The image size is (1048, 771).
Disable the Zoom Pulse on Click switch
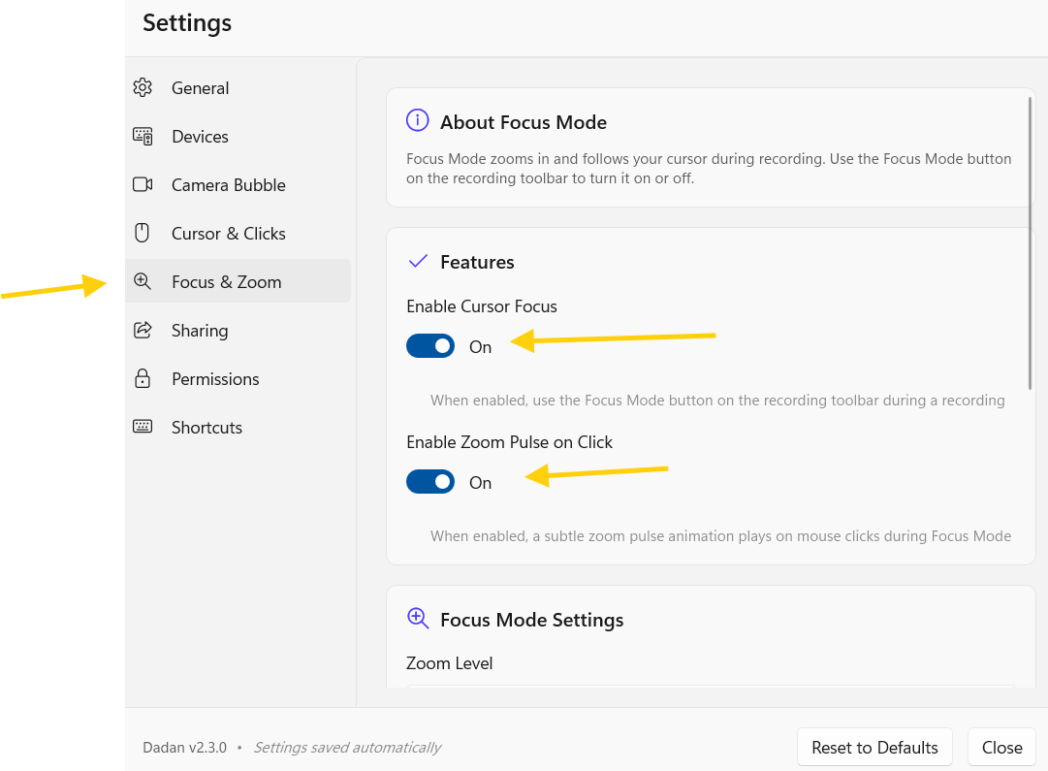430,482
